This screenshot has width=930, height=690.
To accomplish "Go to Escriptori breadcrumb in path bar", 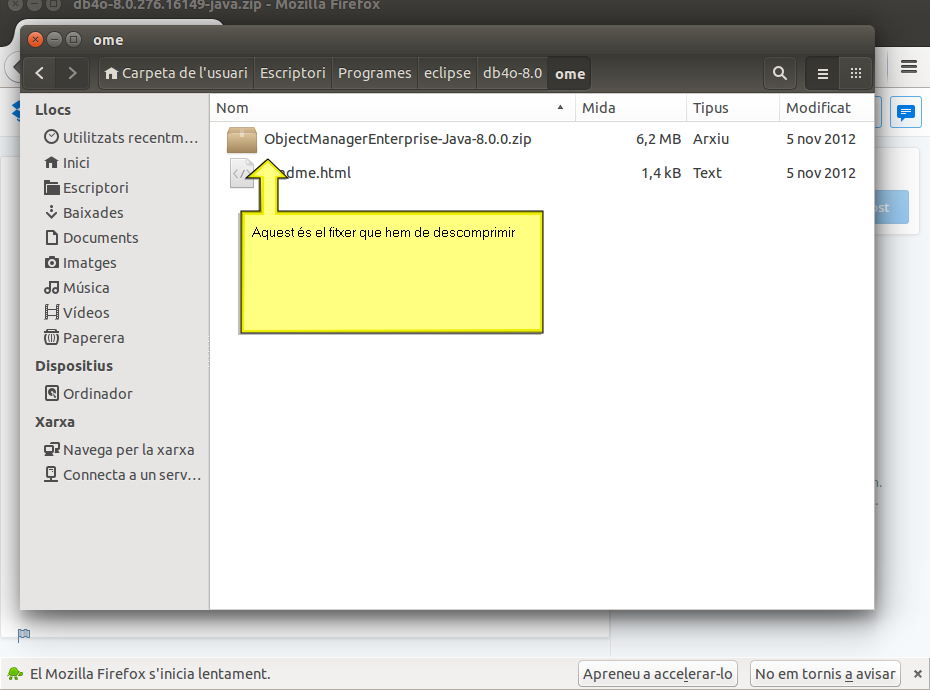I will point(293,73).
